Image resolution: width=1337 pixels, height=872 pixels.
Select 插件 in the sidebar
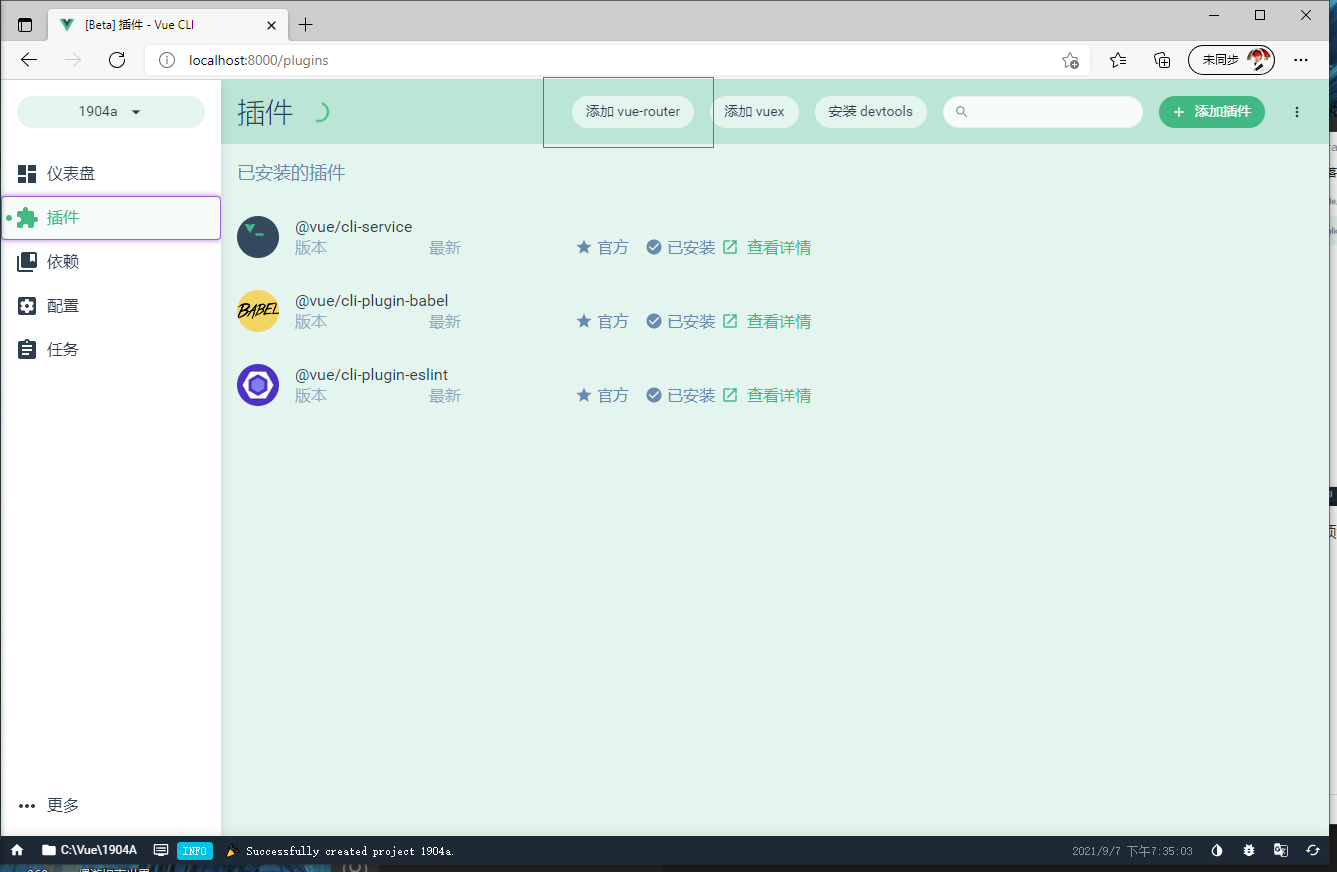point(111,218)
